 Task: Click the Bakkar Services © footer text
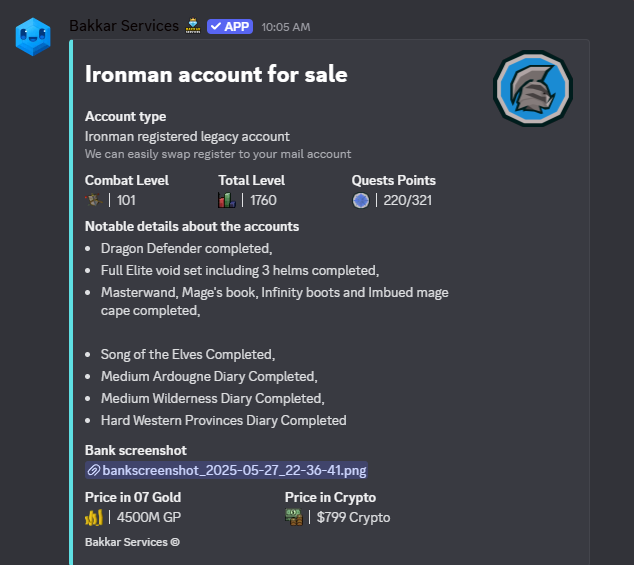132,542
